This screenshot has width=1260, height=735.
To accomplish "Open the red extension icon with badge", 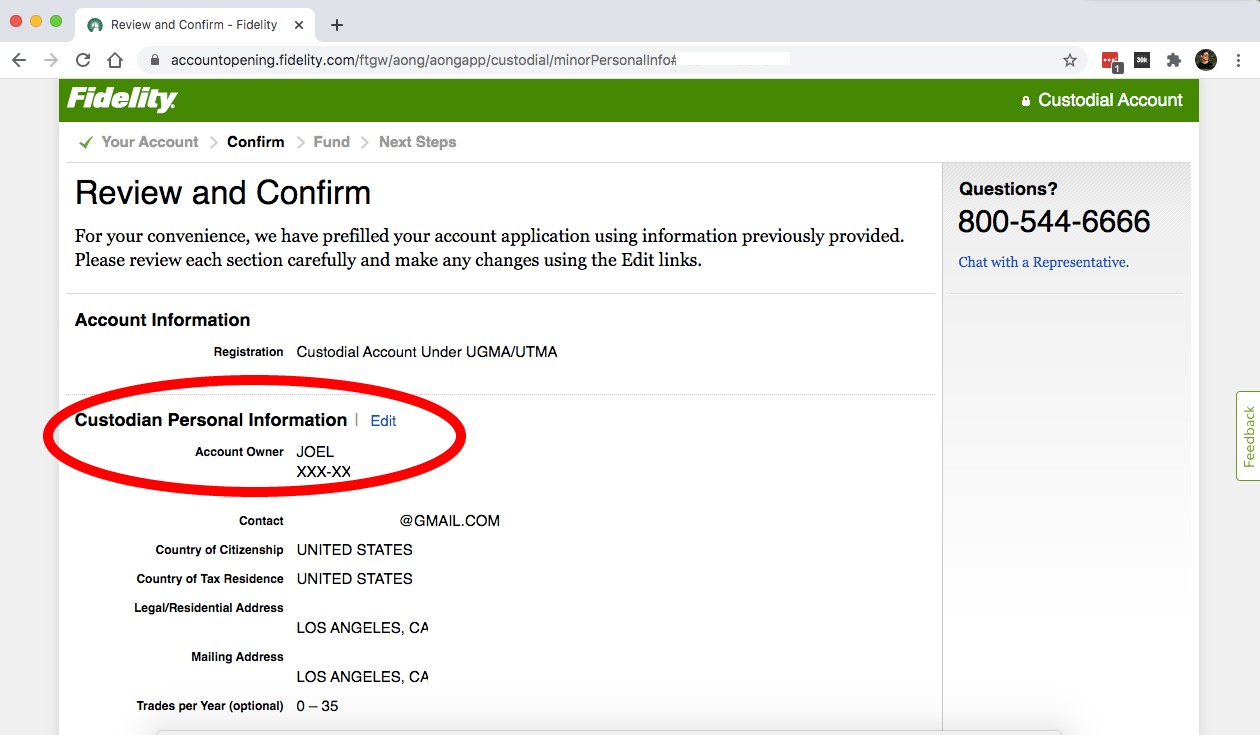I will (x=1110, y=60).
